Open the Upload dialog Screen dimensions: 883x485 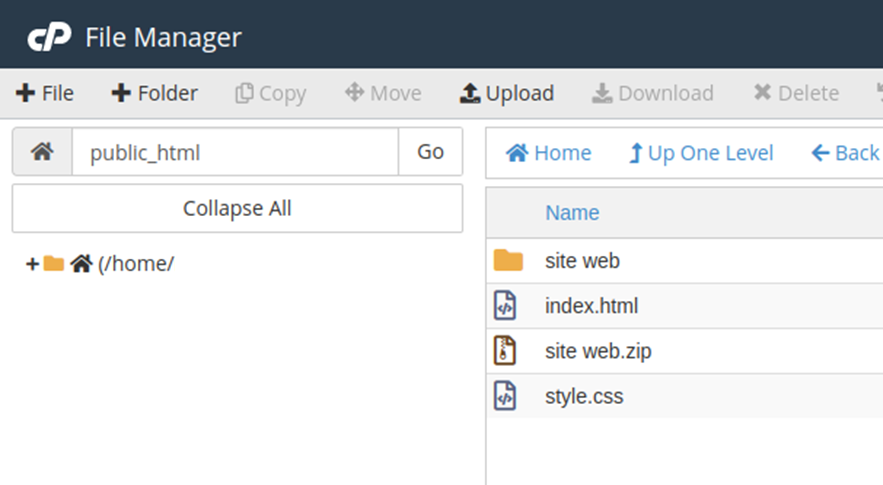506,93
